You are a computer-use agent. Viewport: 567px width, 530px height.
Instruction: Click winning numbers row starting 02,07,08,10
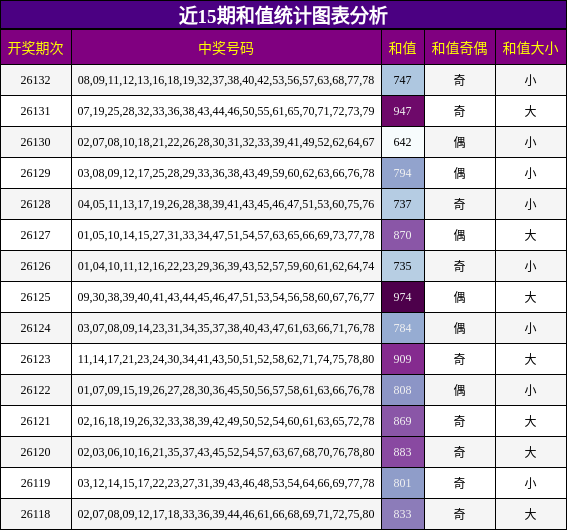(x=226, y=142)
